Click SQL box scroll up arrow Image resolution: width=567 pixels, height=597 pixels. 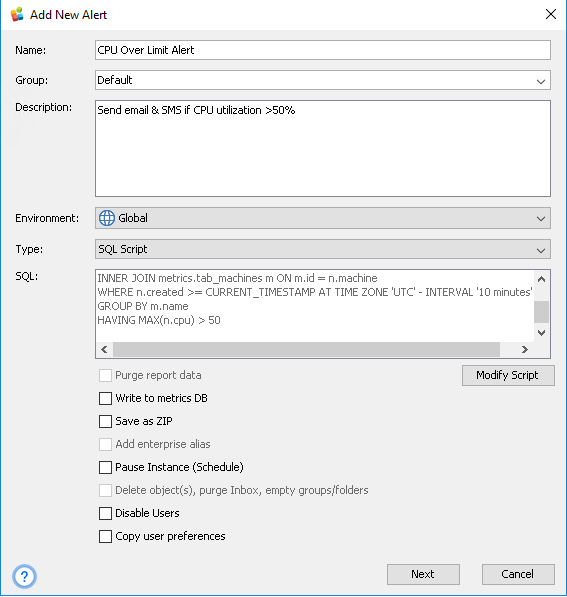[541, 279]
